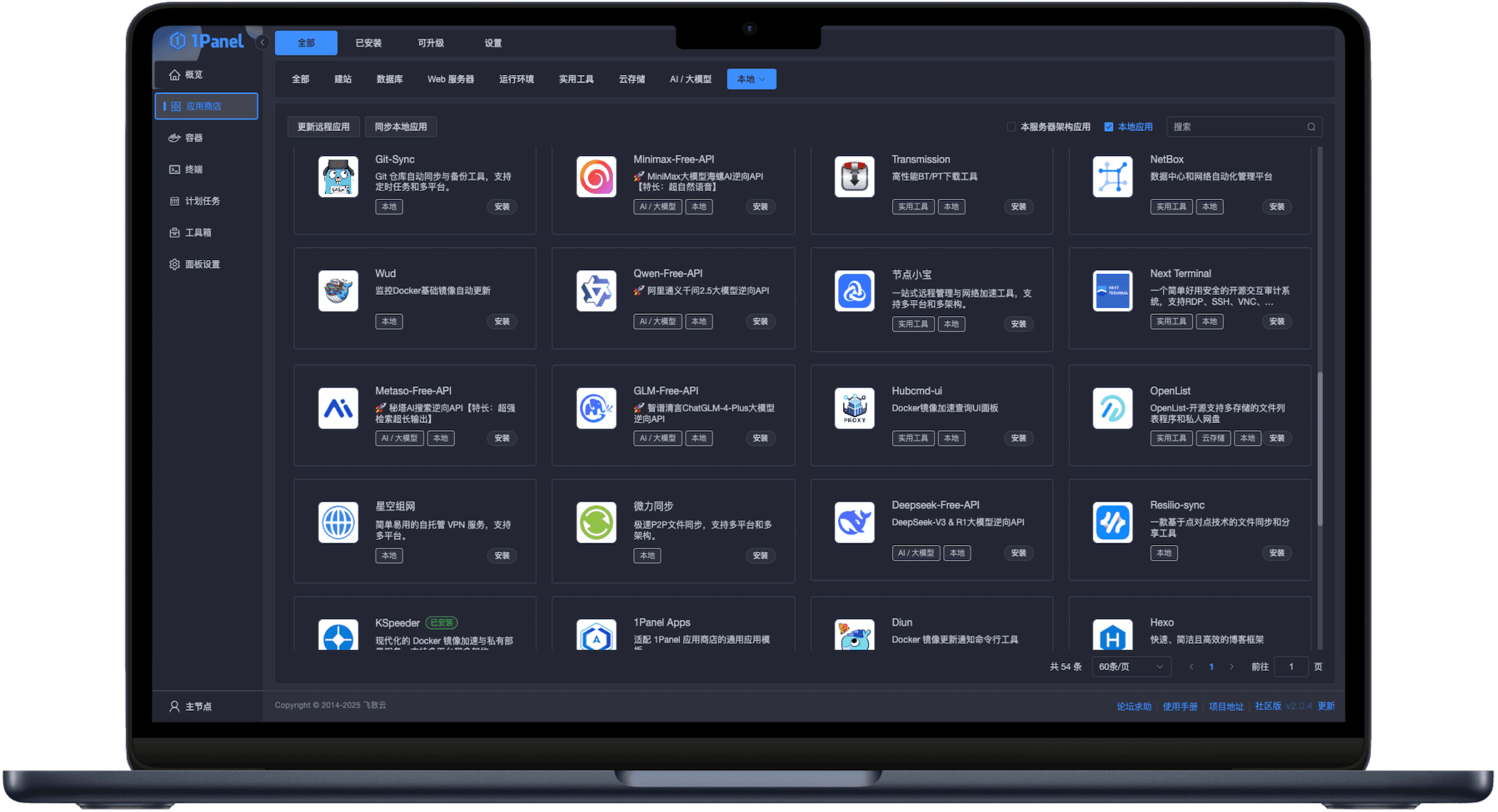Install the Hubcmd-ui app
The image size is (1498, 812).
click(x=1018, y=438)
